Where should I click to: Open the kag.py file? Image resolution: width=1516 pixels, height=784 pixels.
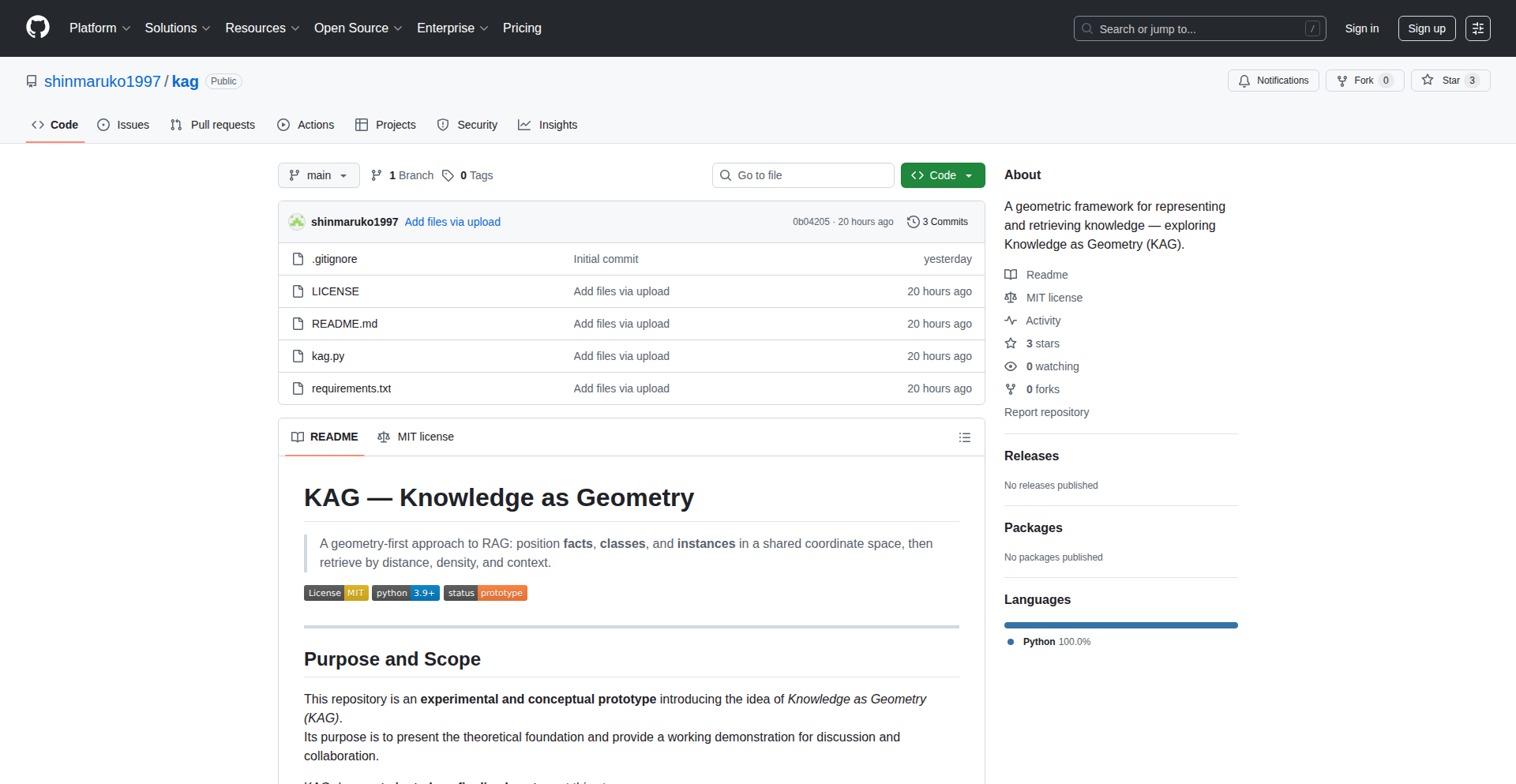pos(328,356)
